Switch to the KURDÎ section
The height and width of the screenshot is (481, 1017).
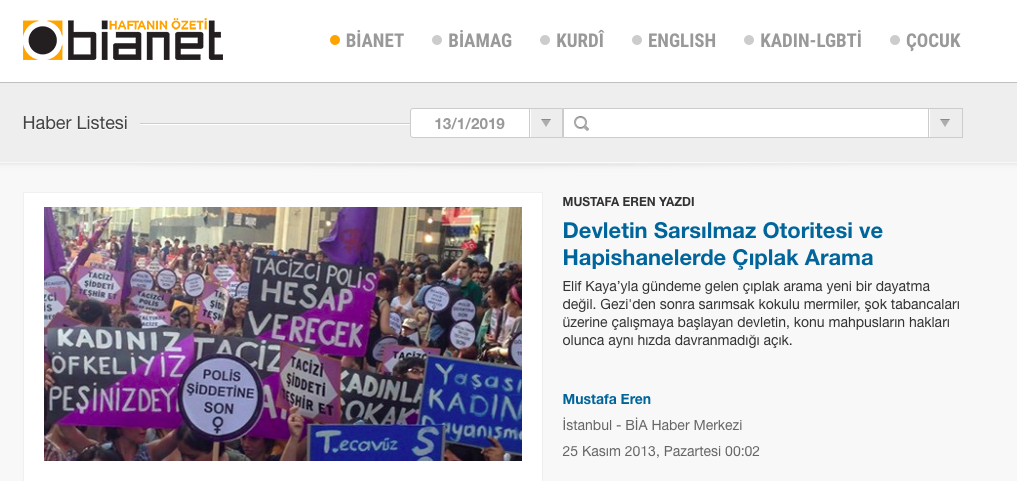pyautogui.click(x=572, y=41)
